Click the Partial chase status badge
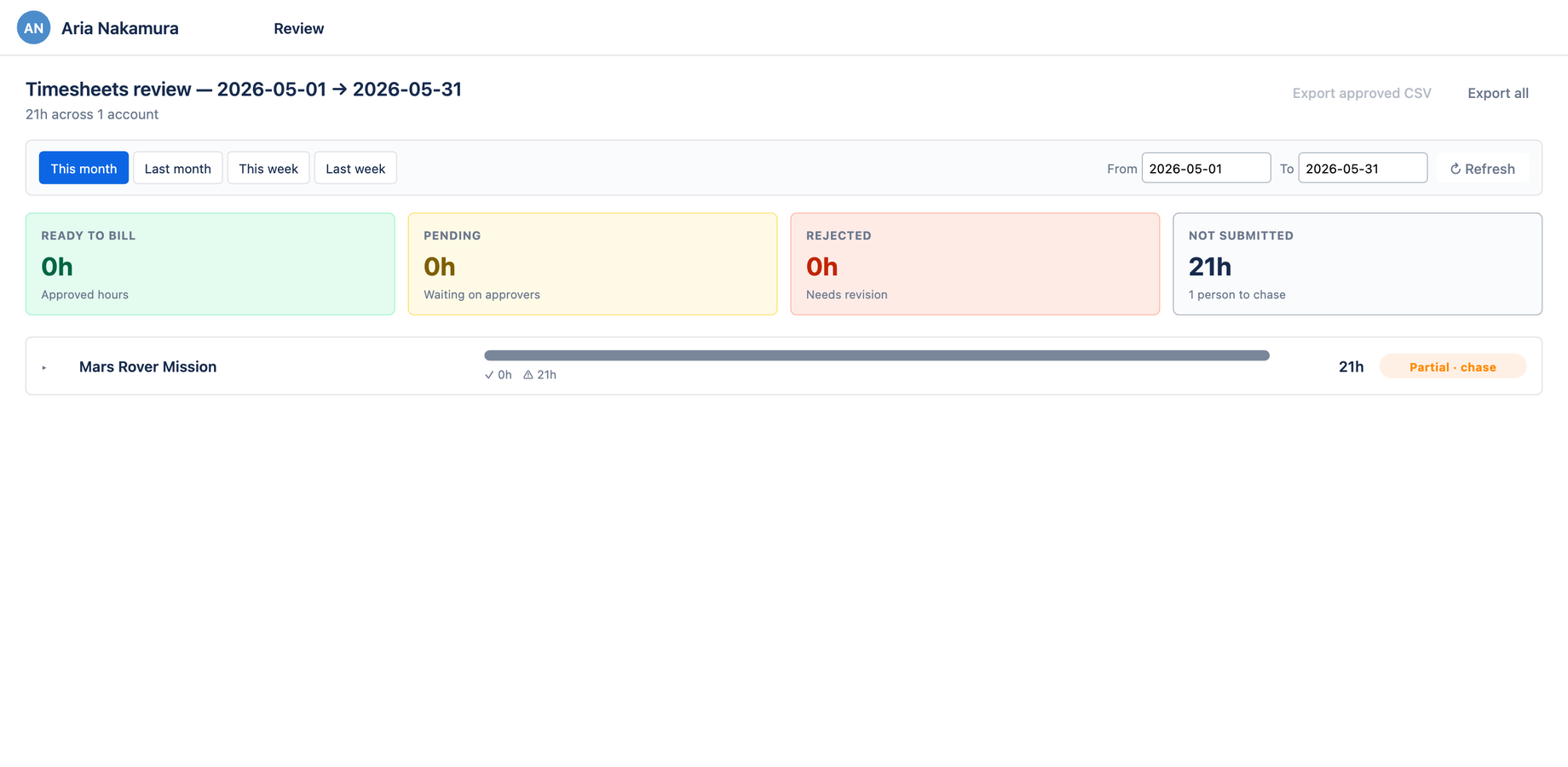The image size is (1568, 767). pyautogui.click(x=1452, y=366)
